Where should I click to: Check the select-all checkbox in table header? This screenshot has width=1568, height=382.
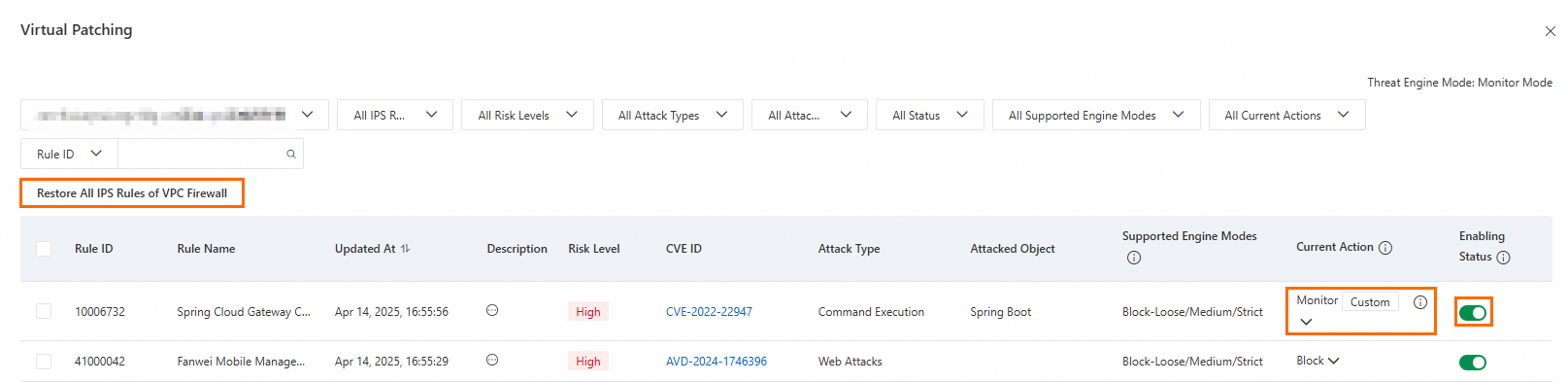coord(44,249)
